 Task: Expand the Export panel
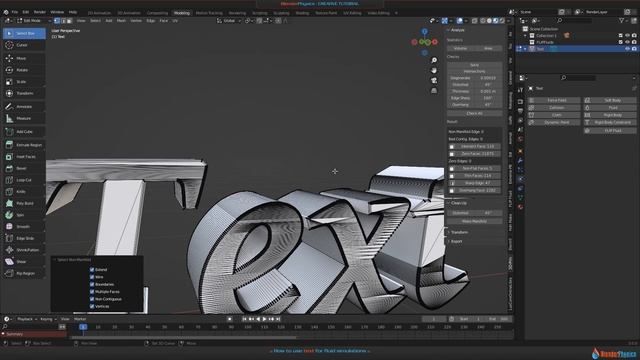(x=449, y=241)
